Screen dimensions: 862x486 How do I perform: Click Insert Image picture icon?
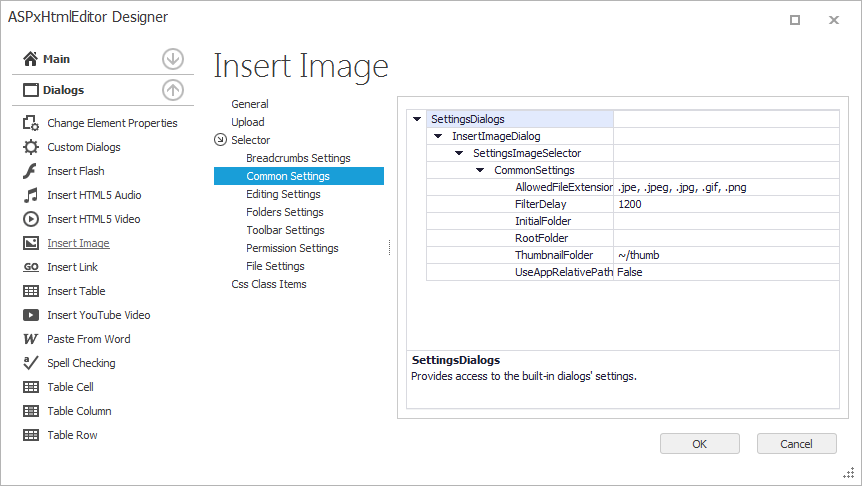(31, 243)
